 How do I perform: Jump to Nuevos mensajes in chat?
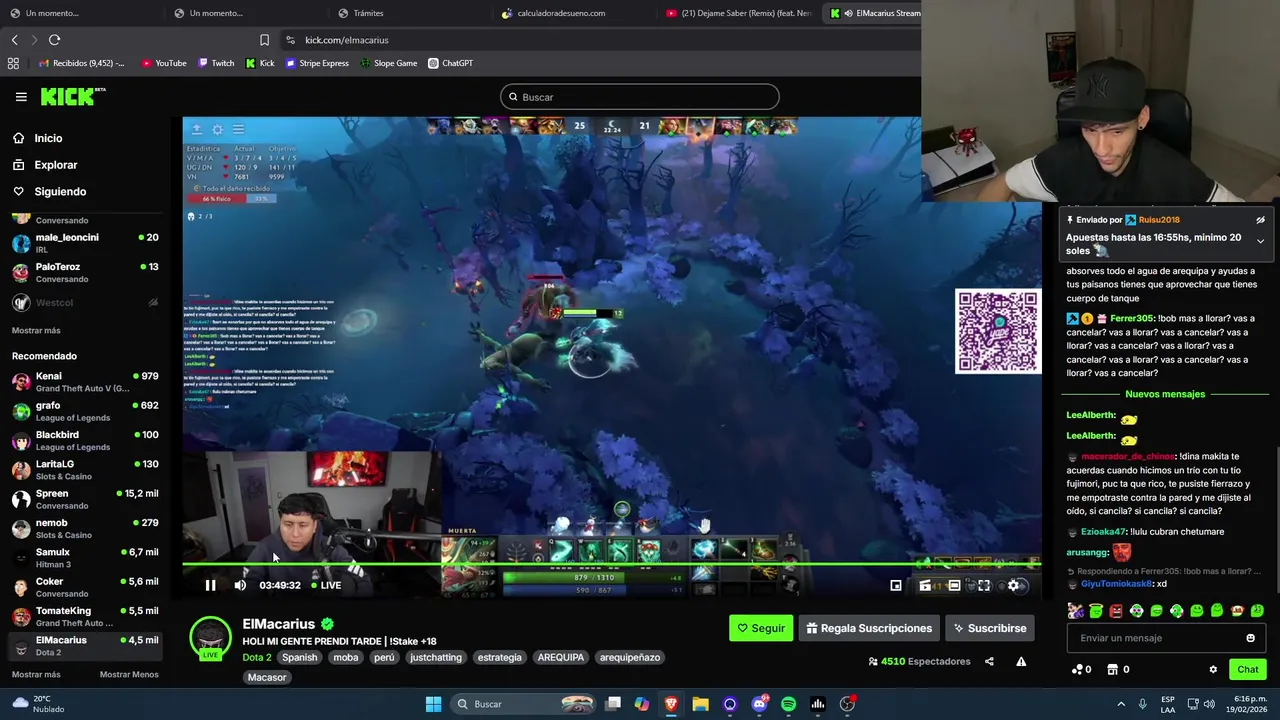point(1165,394)
